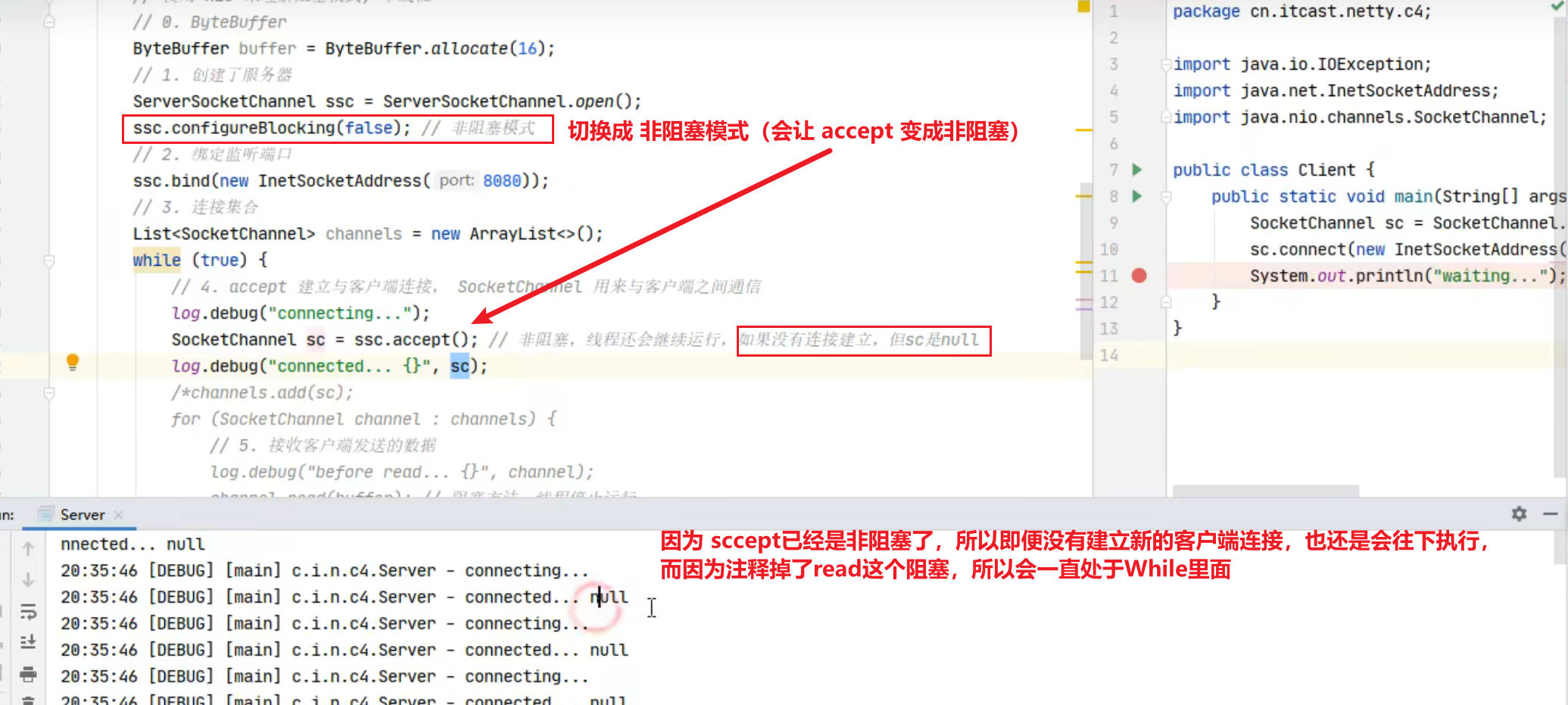The height and width of the screenshot is (705, 1568).
Task: Click '// 0. ByteBuffer' comment
Action: [210, 22]
